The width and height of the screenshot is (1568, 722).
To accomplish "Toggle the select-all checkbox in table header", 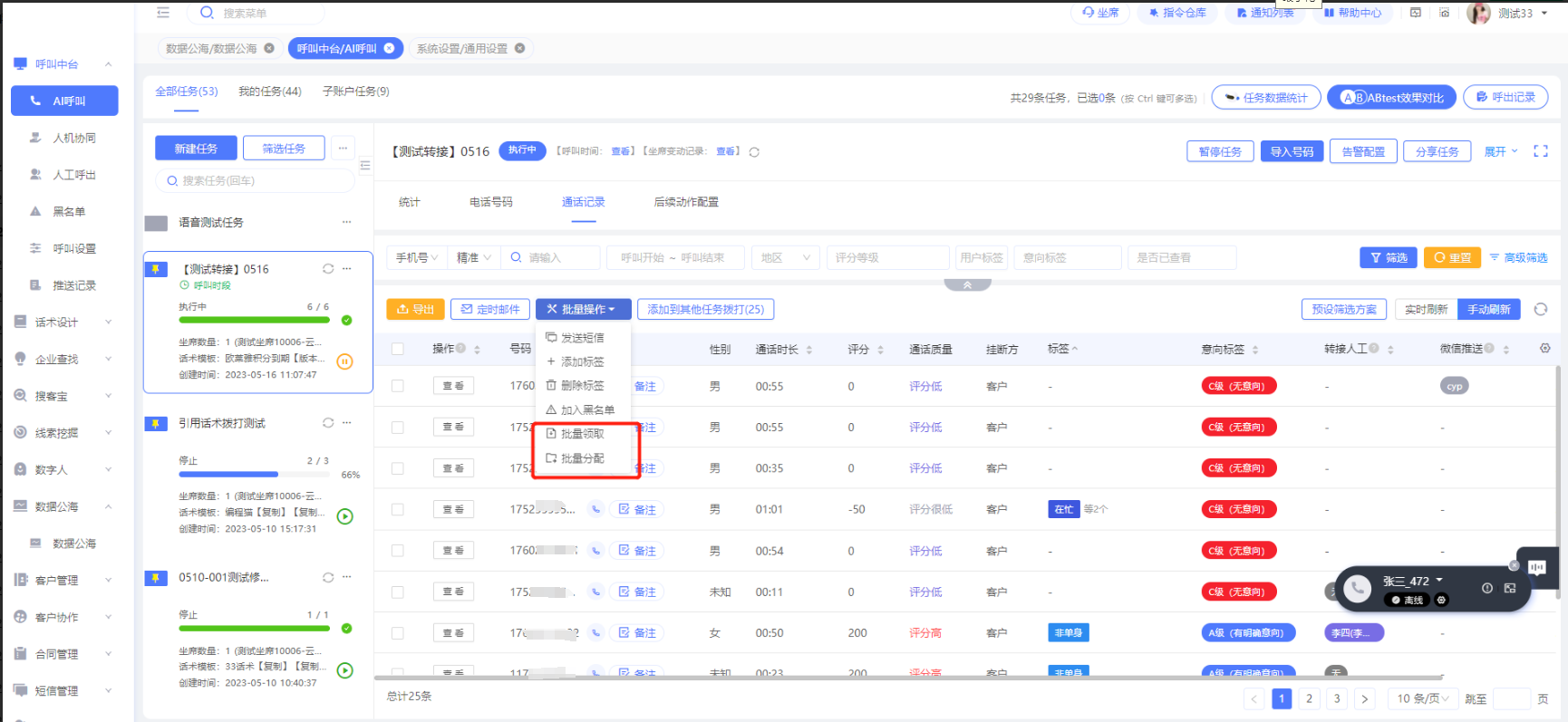I will (x=398, y=349).
